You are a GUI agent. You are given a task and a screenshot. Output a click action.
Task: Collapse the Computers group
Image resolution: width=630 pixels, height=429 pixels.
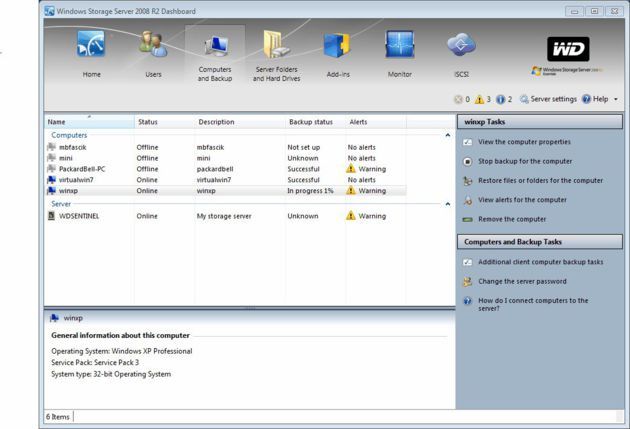(x=448, y=135)
